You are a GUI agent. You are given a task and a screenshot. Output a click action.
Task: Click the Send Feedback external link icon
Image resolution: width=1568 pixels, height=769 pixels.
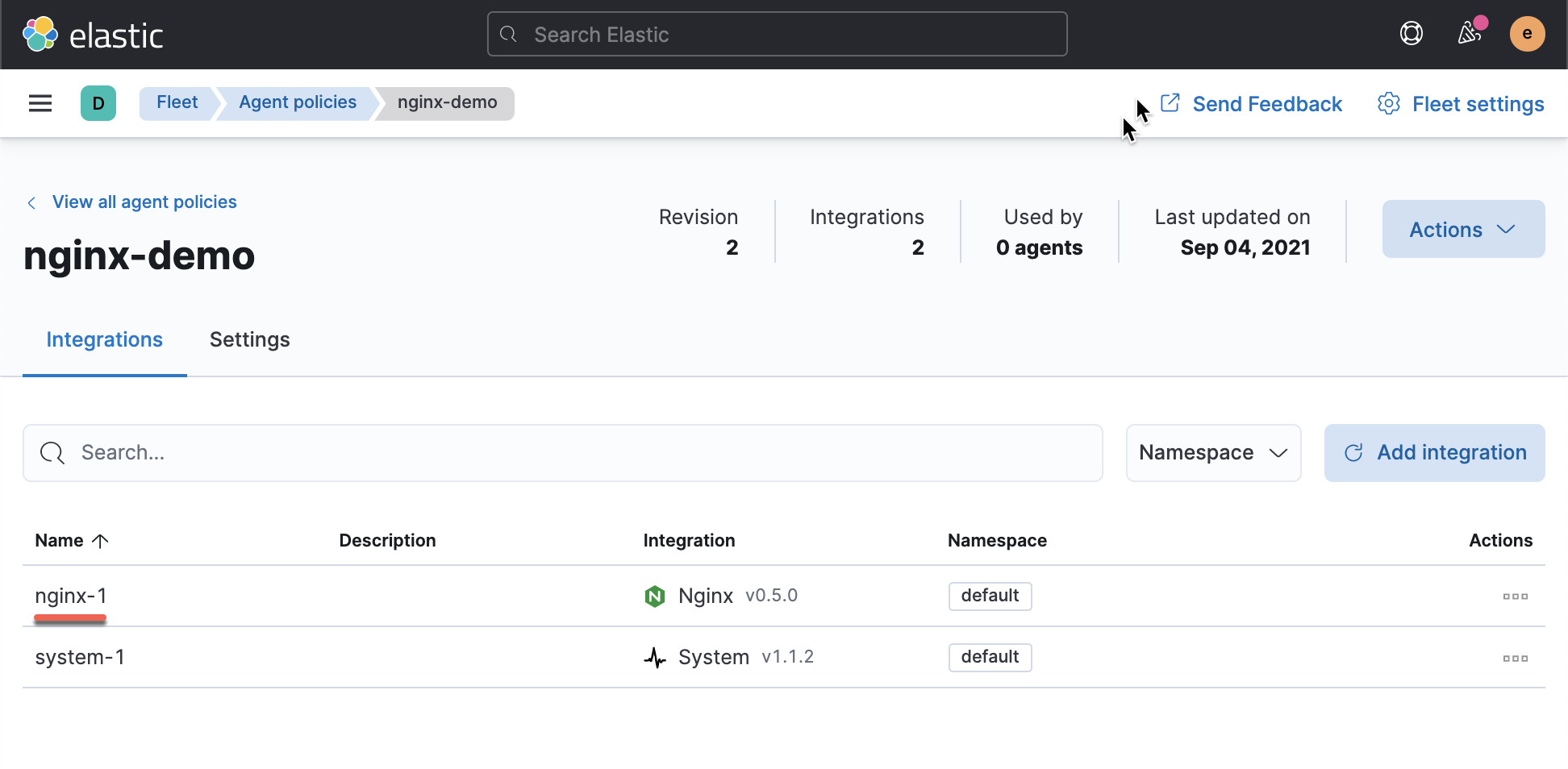[1170, 103]
